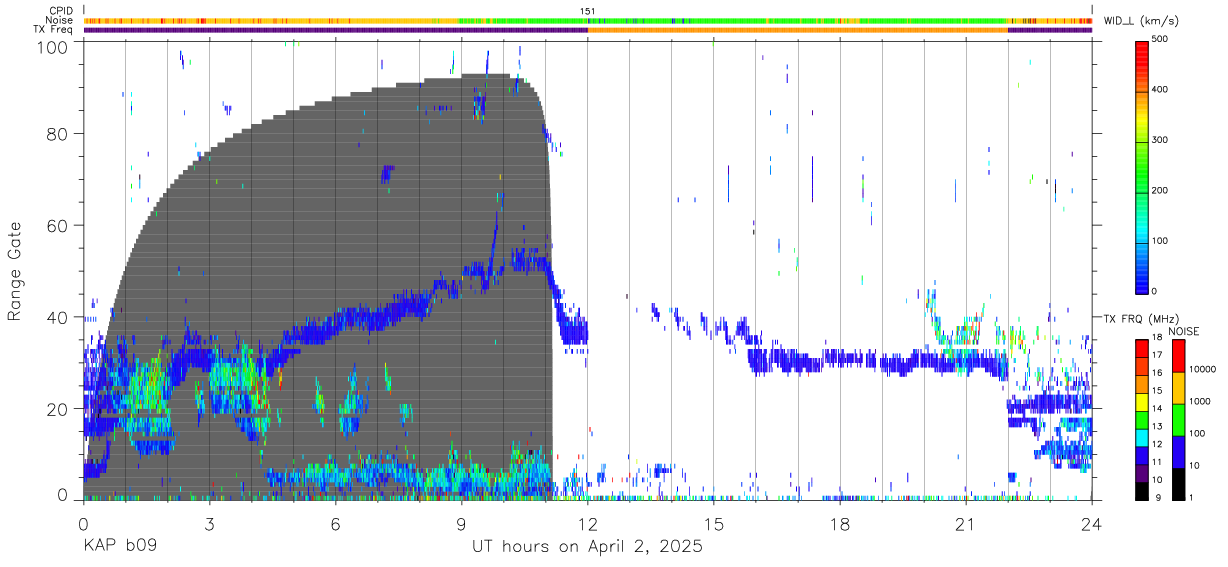Click the "400" width colorbar label

click(1161, 90)
